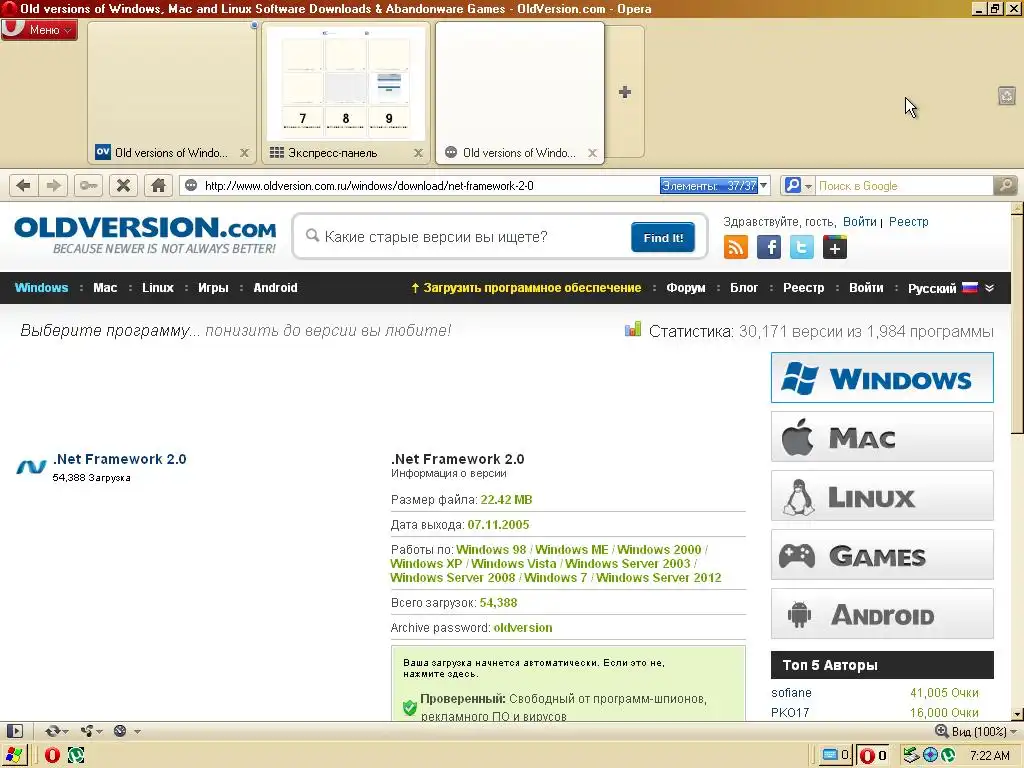This screenshot has width=1024, height=768.
Task: Launch uTorrent from the quick launch
Action: click(x=76, y=756)
